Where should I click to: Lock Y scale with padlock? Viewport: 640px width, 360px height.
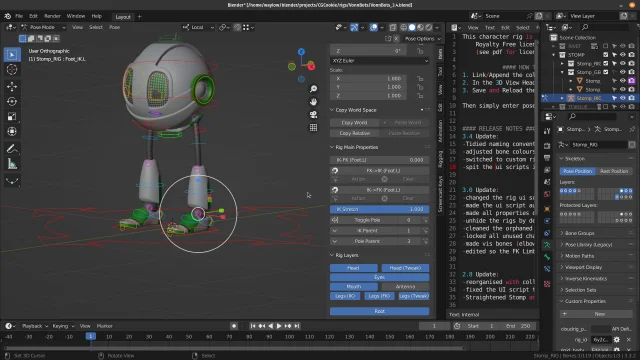point(420,87)
